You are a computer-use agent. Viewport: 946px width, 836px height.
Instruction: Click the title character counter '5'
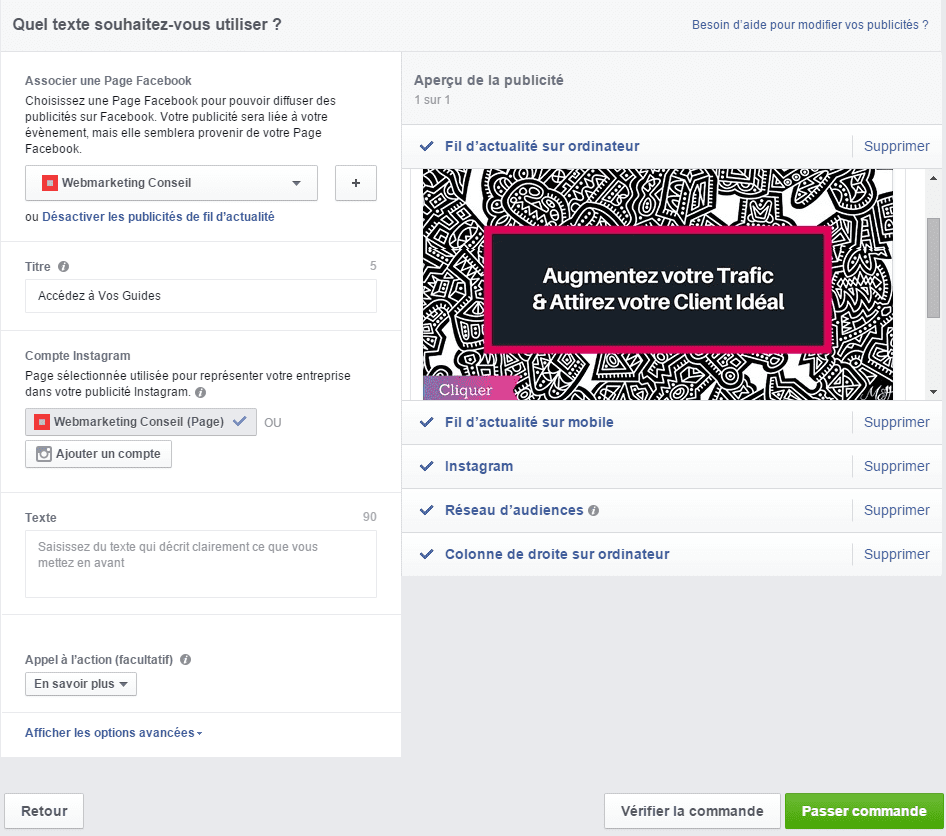[x=373, y=266]
